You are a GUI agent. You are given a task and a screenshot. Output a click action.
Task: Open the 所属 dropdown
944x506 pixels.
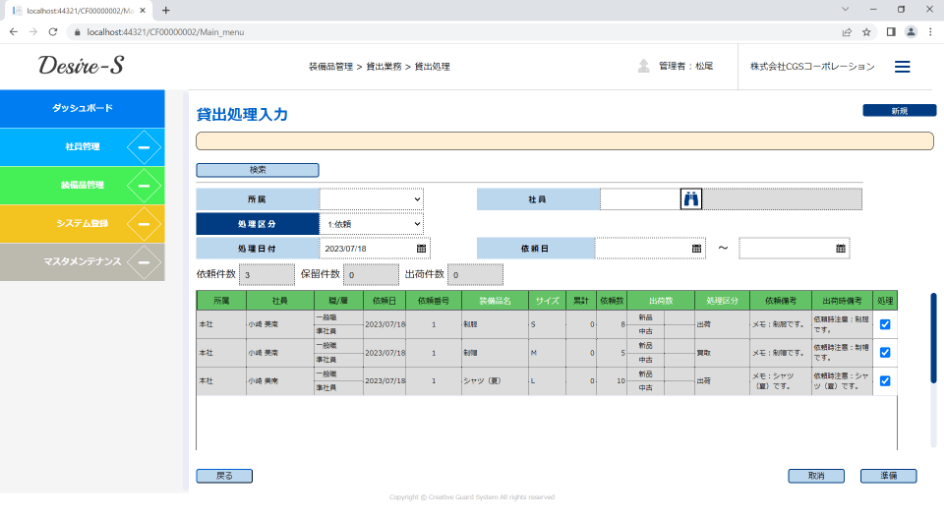(x=371, y=199)
